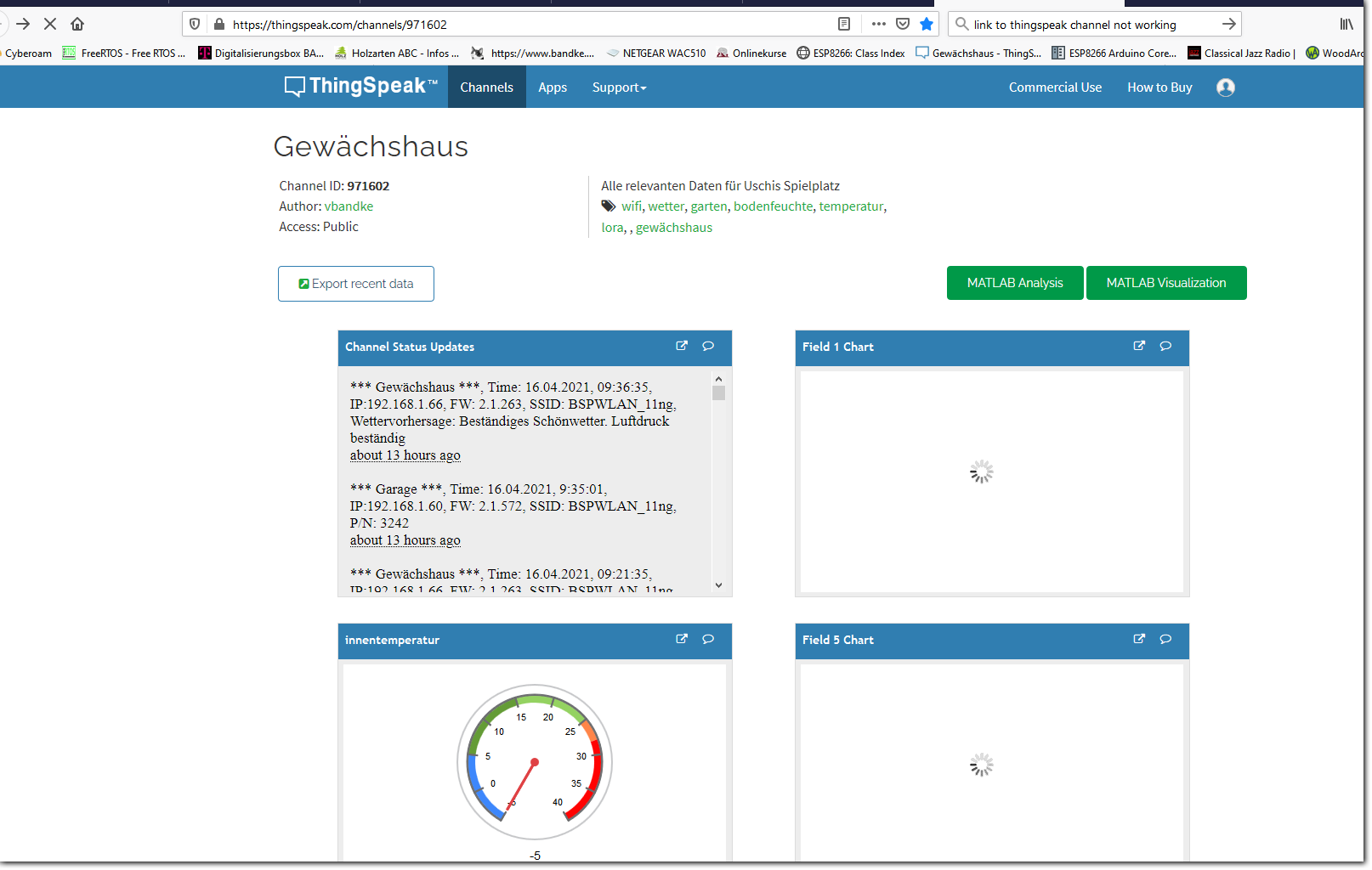The height and width of the screenshot is (870, 1372).
Task: Filter by the garten tag
Action: pyautogui.click(x=709, y=206)
